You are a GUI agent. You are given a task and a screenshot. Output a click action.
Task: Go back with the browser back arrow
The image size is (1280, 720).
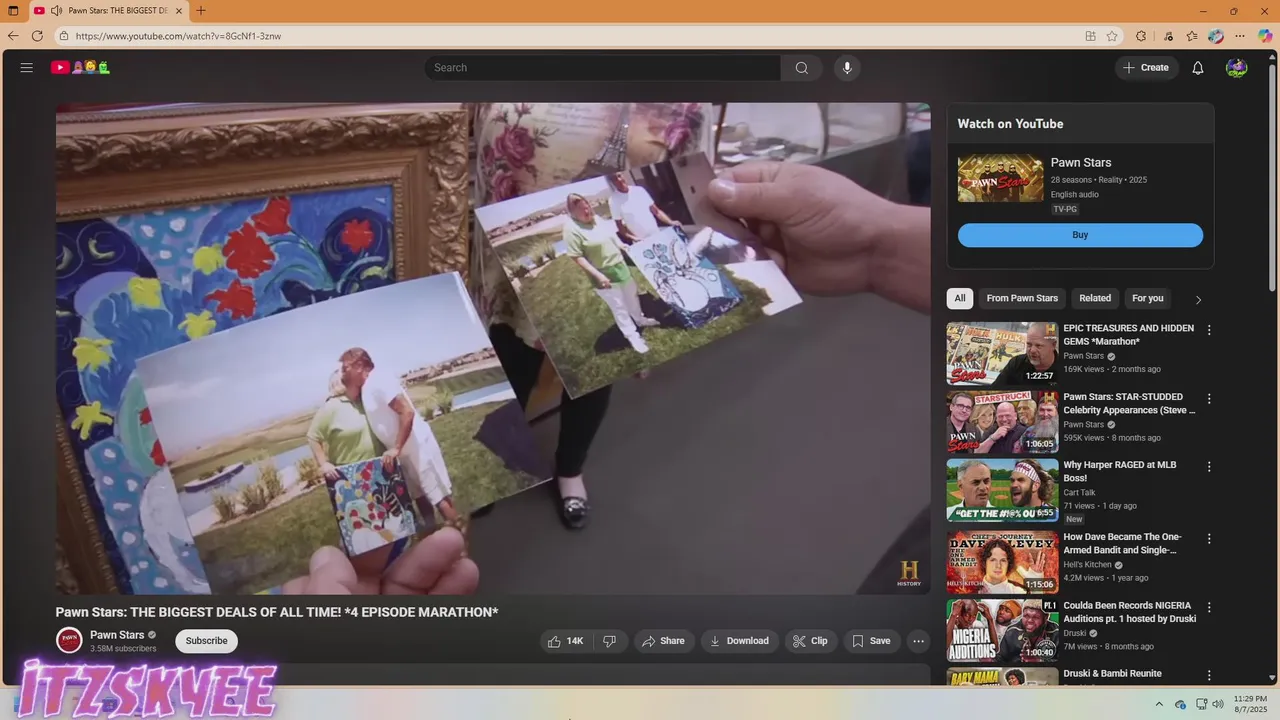pos(13,36)
